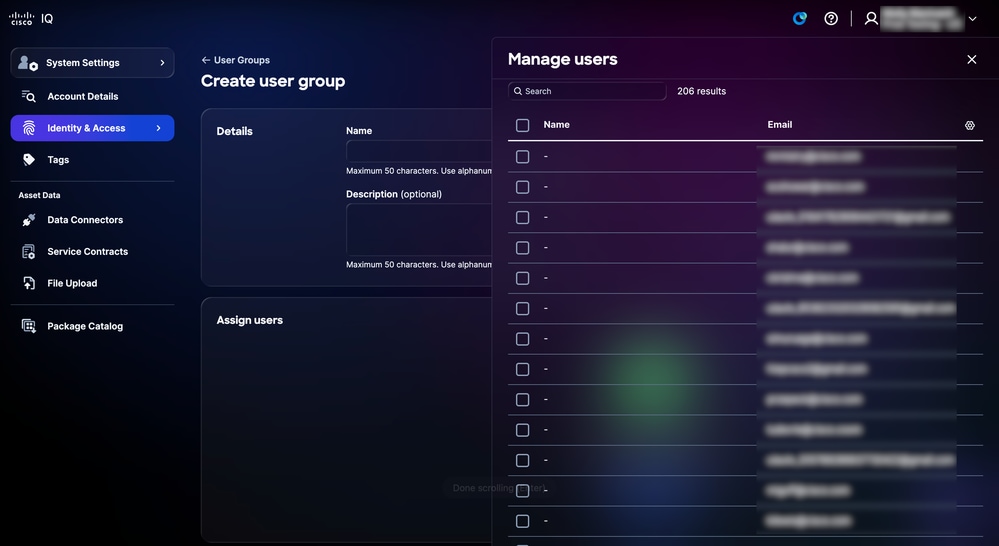999x546 pixels.
Task: Click the Description text area
Action: (x=419, y=230)
